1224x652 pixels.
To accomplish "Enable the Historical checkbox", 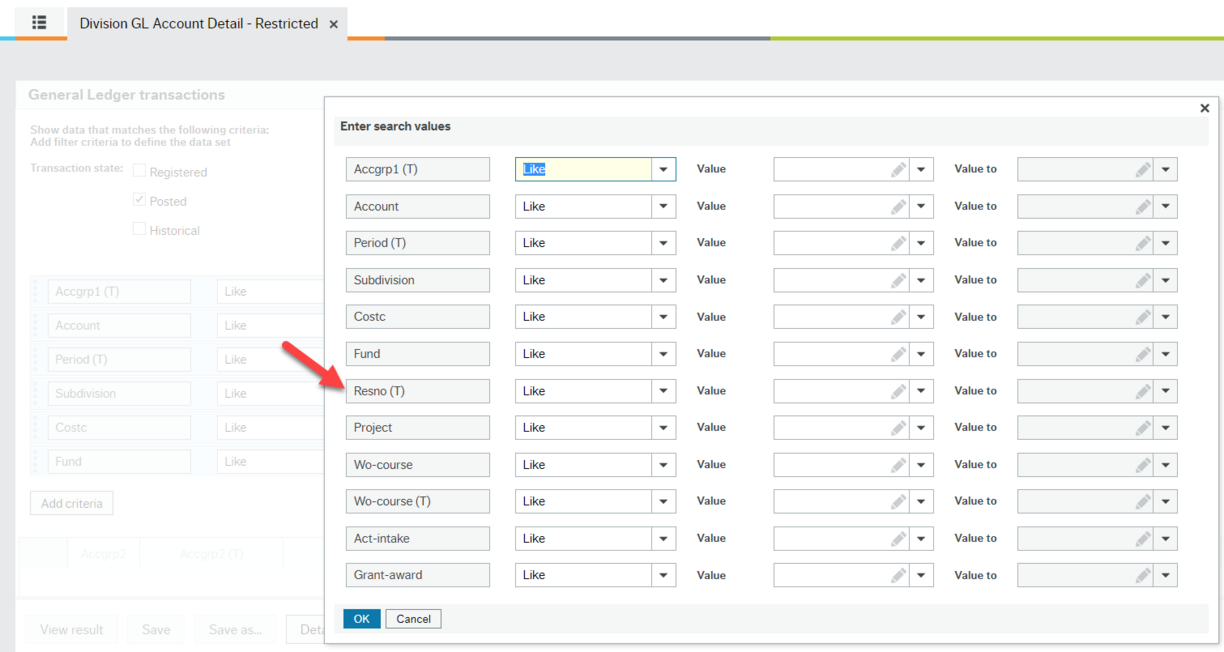I will [x=139, y=229].
